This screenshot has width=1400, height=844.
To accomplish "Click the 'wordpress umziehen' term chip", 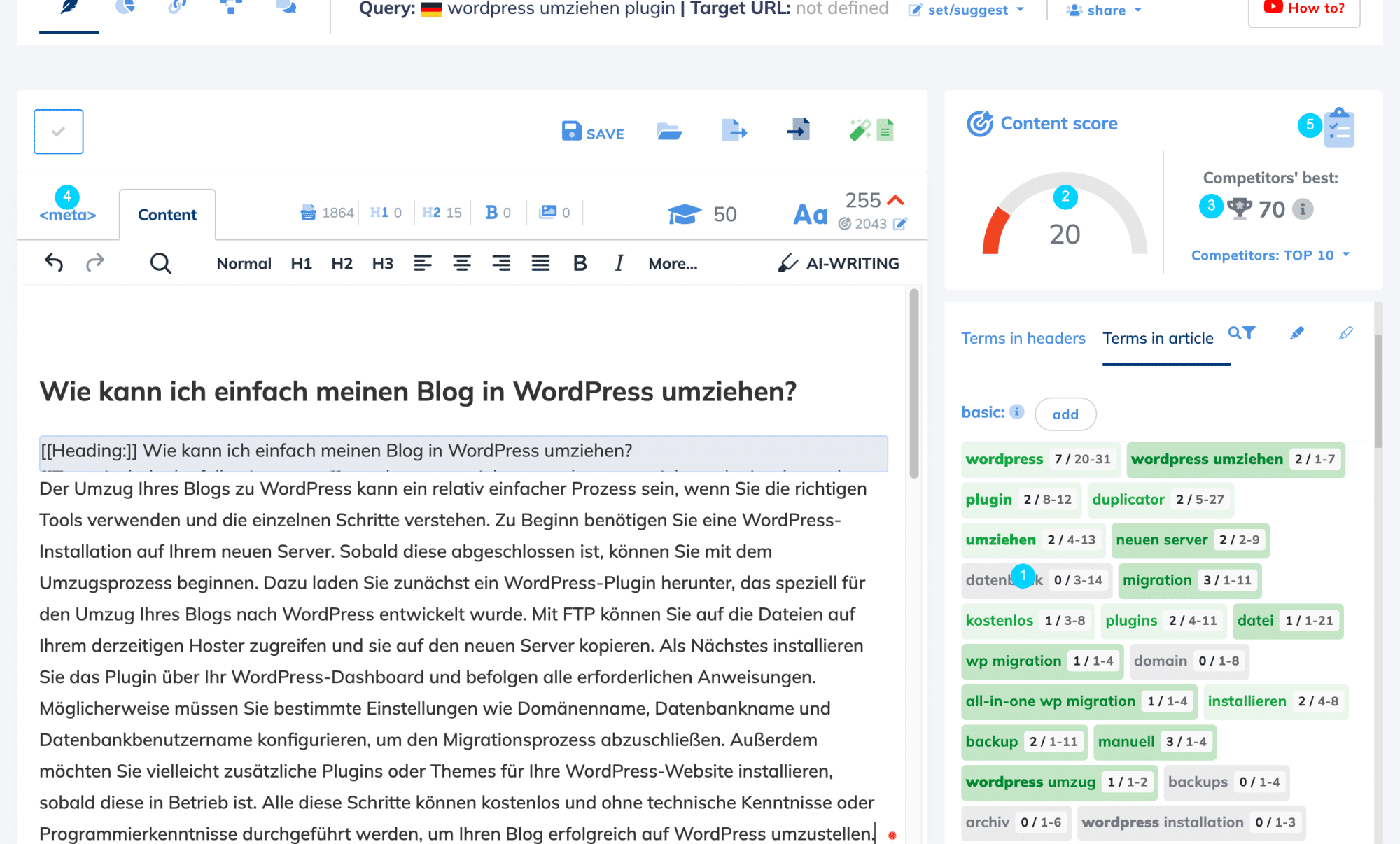I will [1235, 459].
